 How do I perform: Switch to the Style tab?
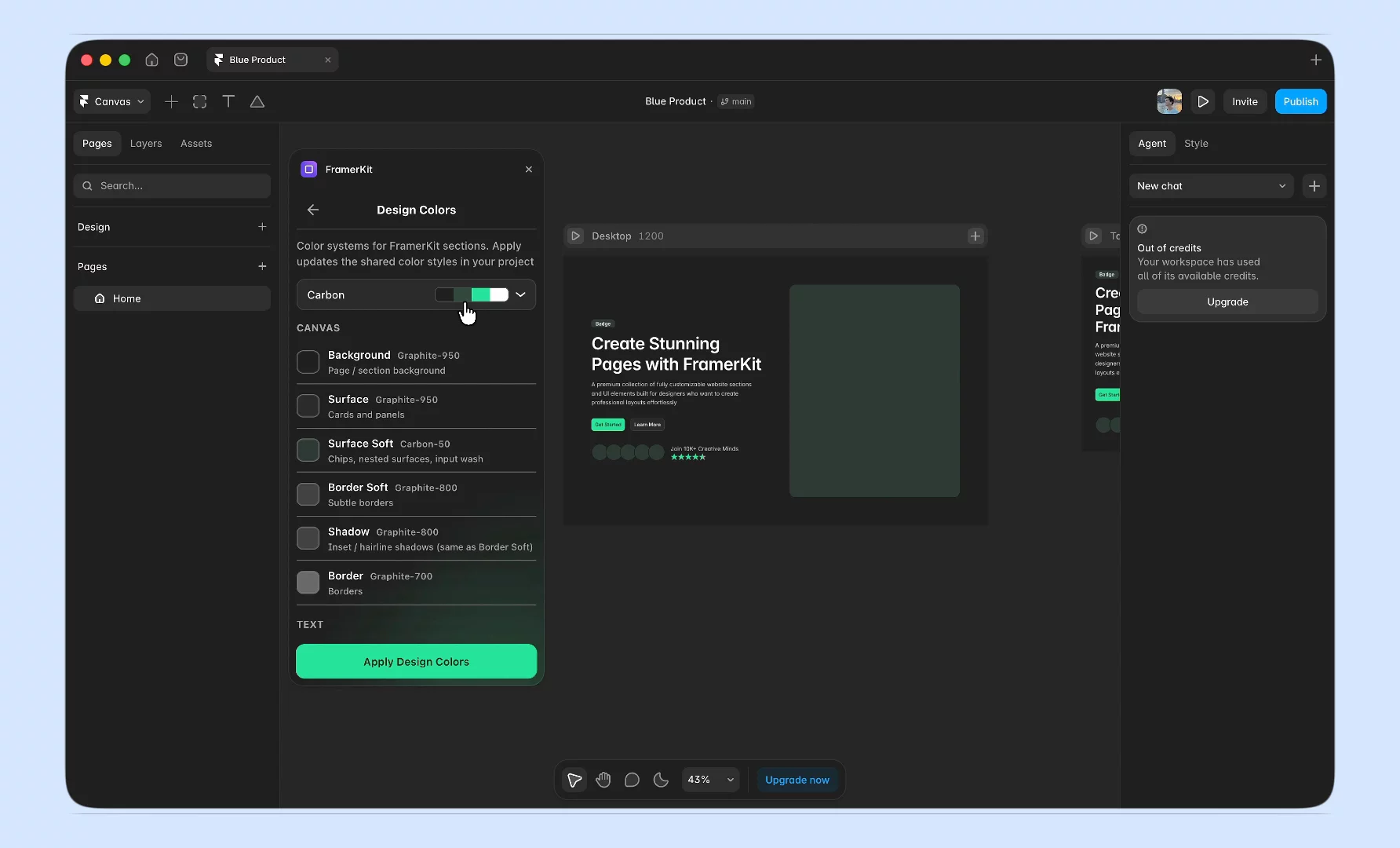[1196, 144]
